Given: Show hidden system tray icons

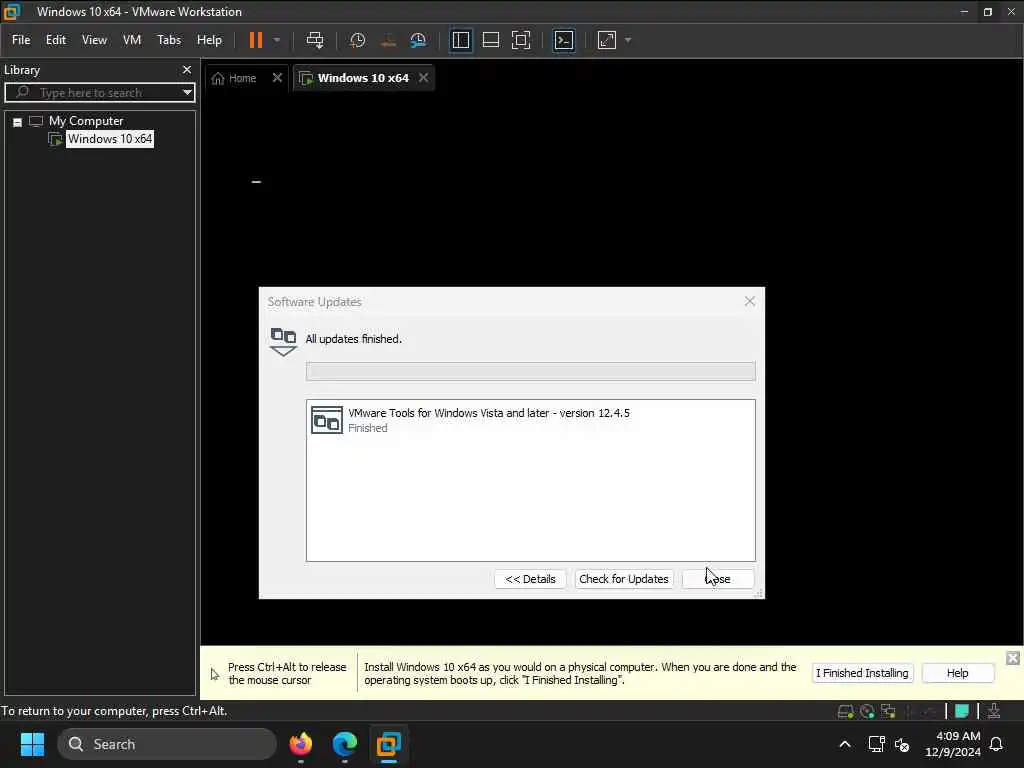Looking at the screenshot, I should pyautogui.click(x=844, y=744).
